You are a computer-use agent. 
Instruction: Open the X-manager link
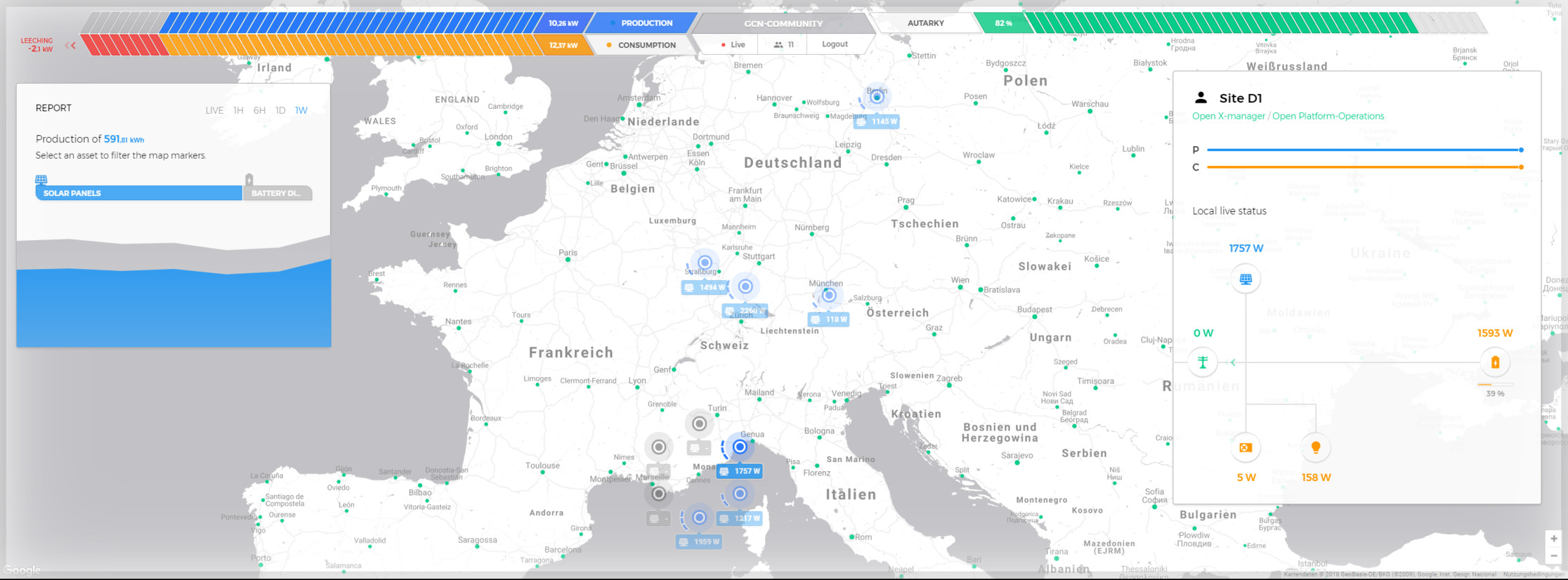1228,117
